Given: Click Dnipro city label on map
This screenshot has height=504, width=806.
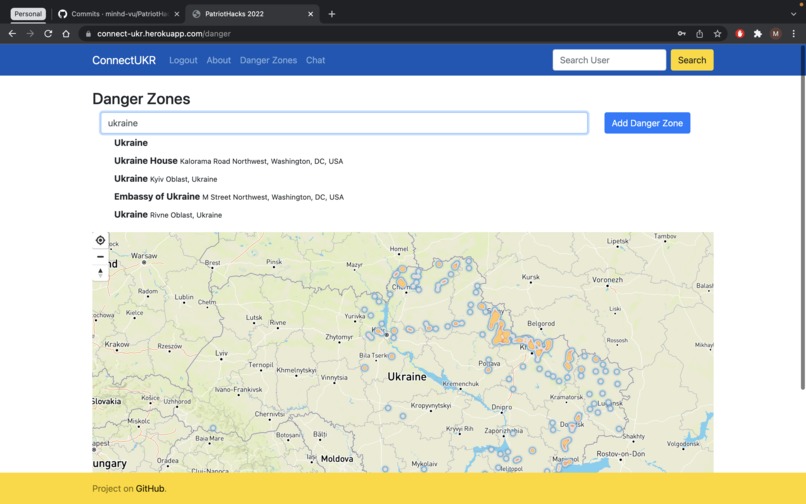Looking at the screenshot, I should [502, 407].
